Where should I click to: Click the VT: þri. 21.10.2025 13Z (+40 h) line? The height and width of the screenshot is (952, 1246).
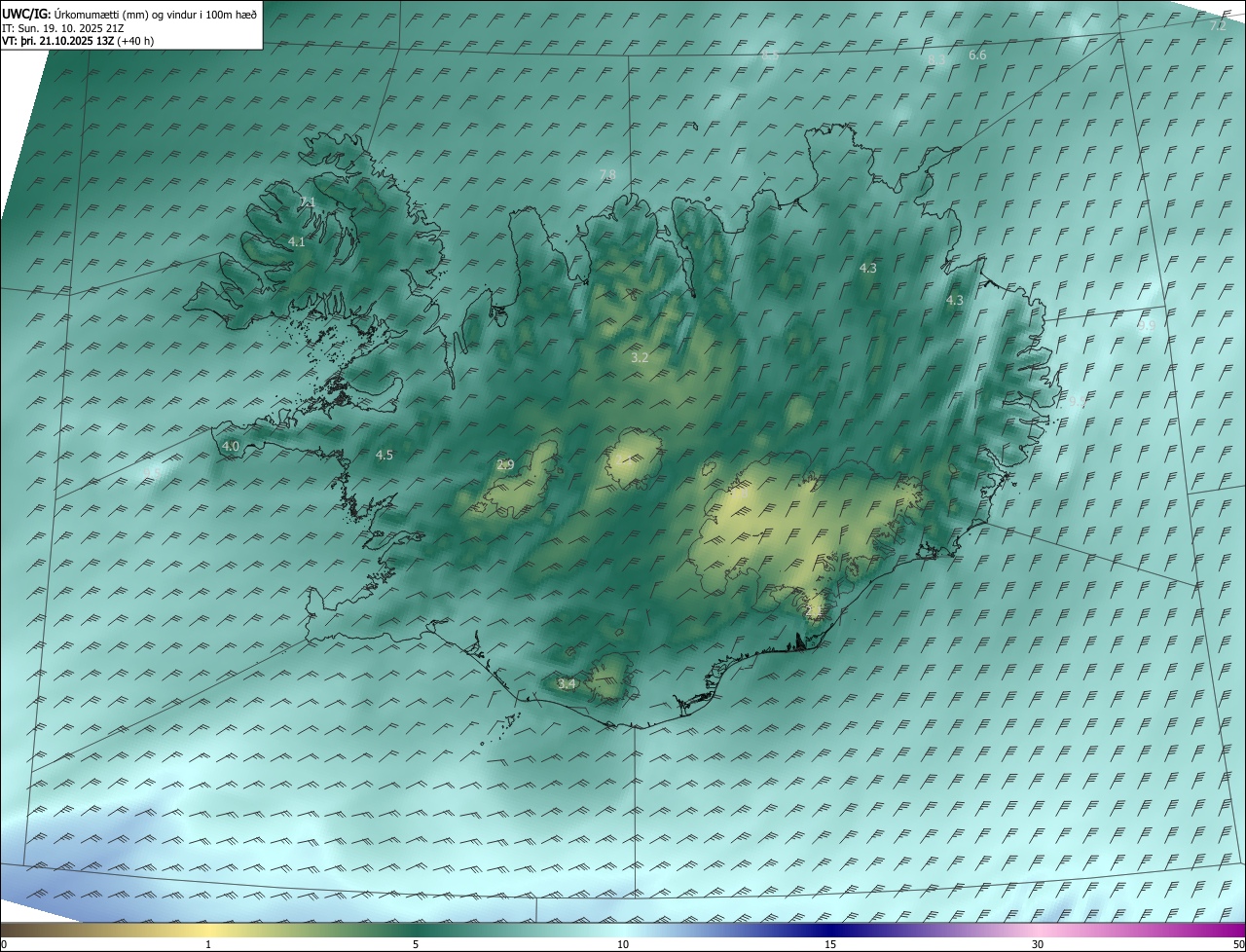[78, 41]
